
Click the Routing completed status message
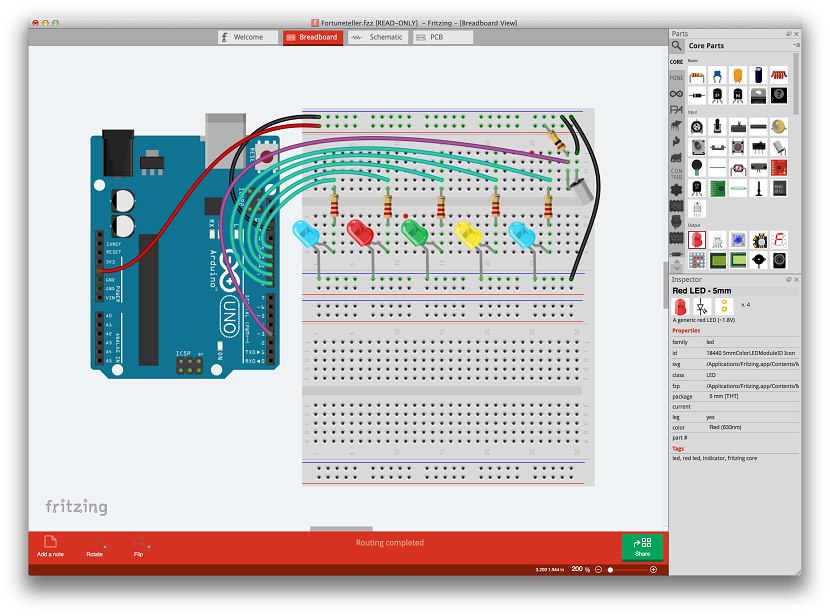click(x=390, y=542)
